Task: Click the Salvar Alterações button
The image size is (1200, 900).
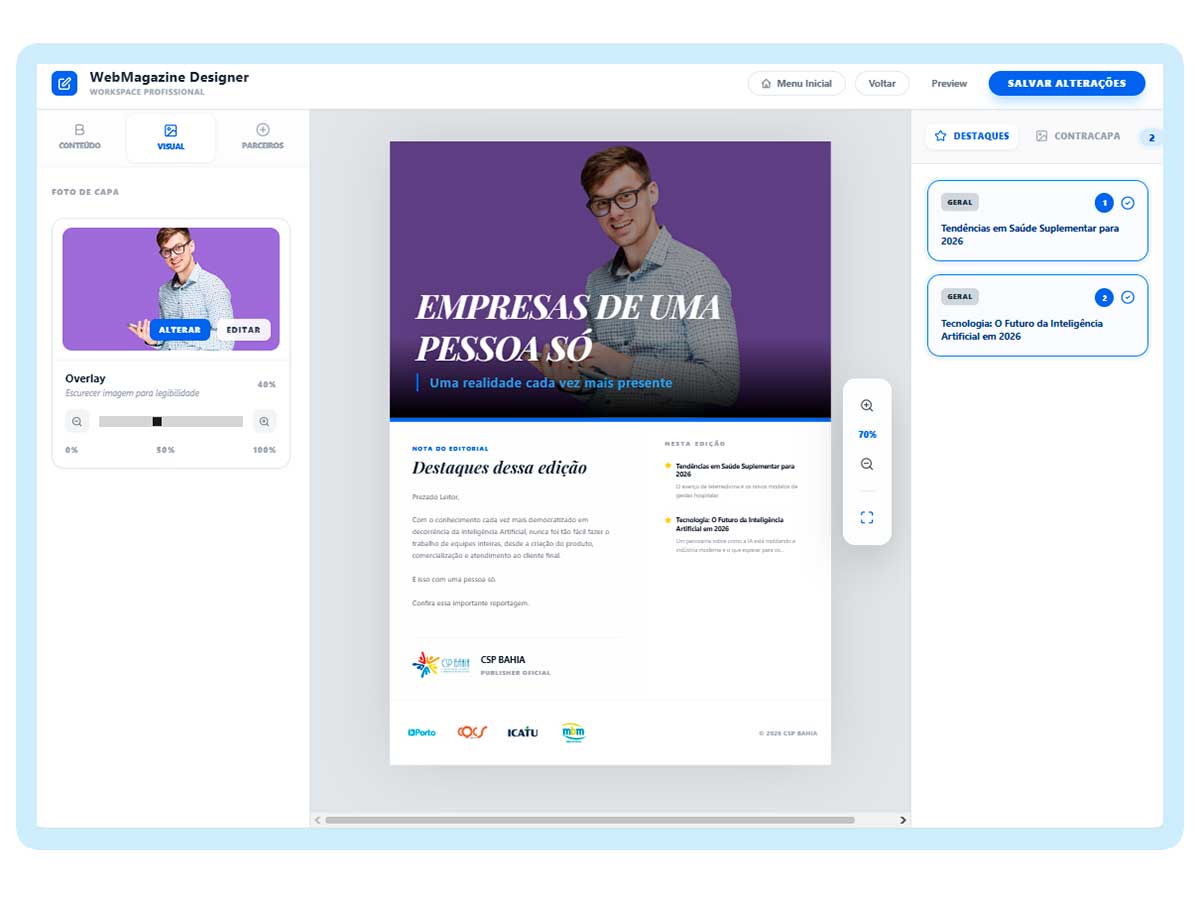Action: [x=1066, y=83]
